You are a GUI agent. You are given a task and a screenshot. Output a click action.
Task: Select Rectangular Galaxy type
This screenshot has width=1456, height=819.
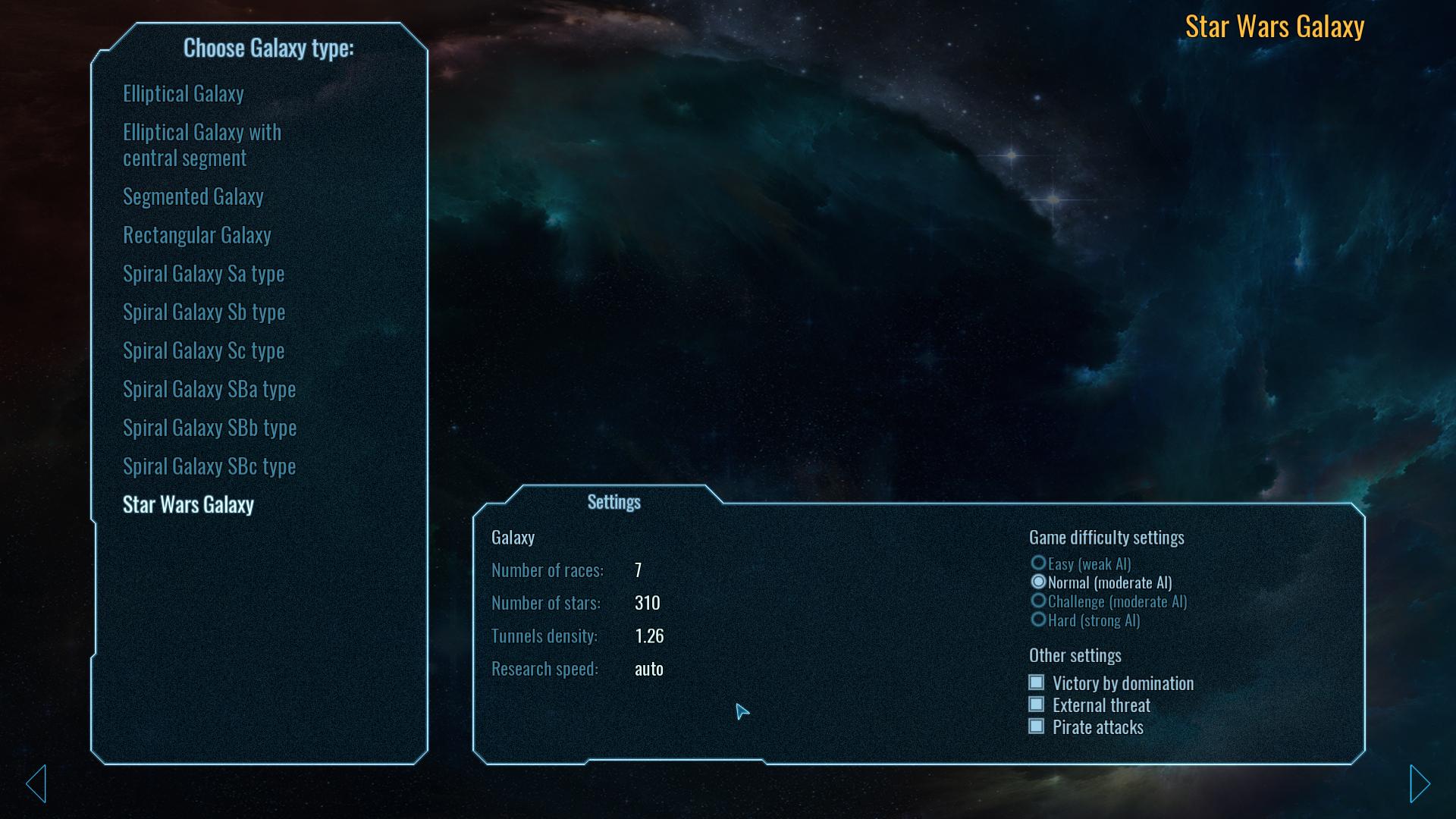(x=196, y=233)
